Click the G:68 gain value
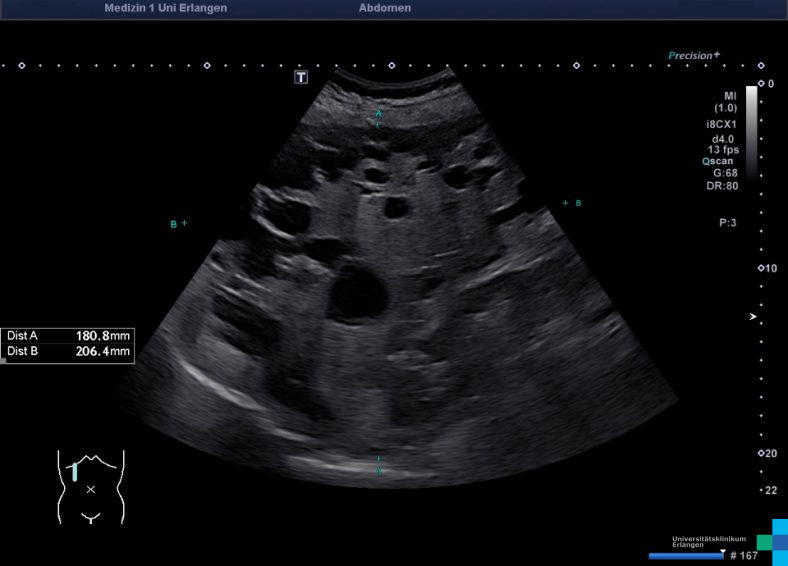 [725, 172]
